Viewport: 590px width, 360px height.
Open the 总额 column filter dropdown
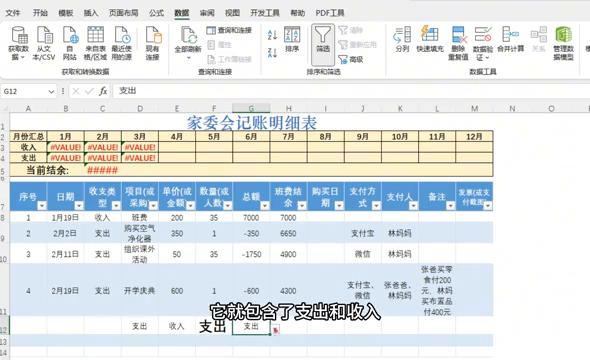[x=265, y=205]
